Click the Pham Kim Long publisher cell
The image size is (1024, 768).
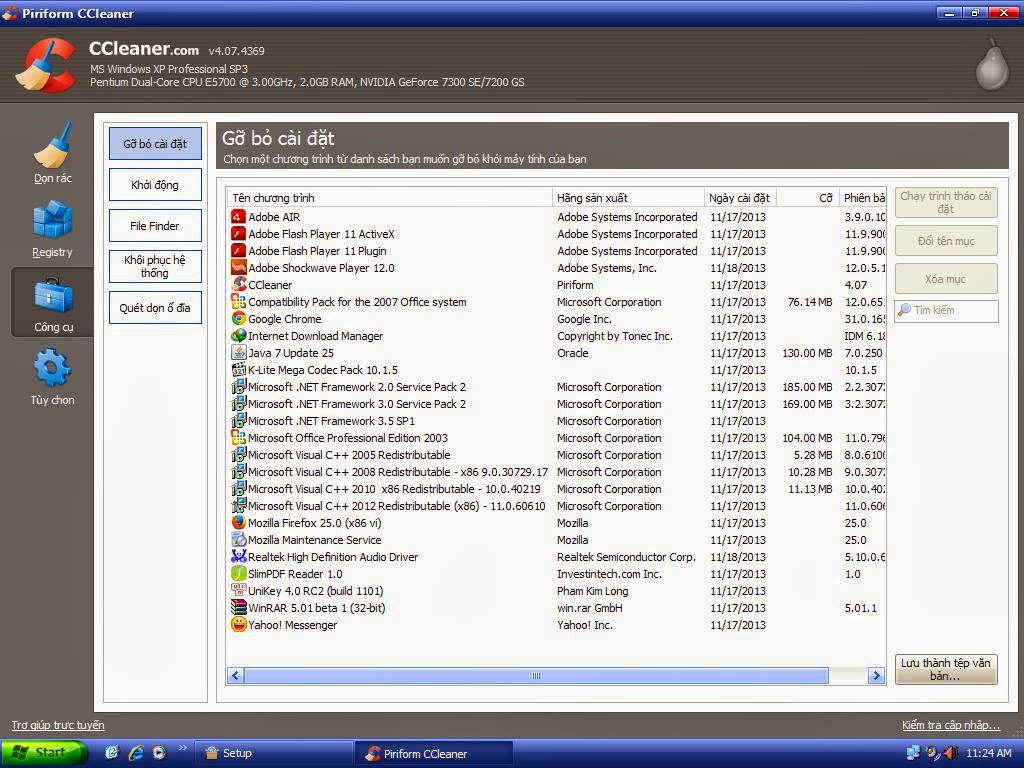[592, 591]
